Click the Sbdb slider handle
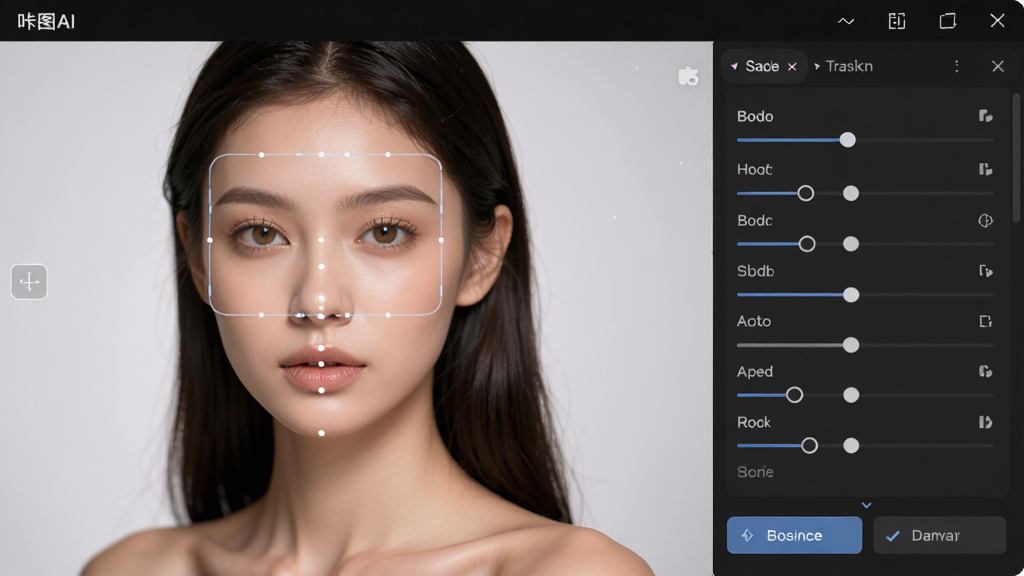 tap(851, 295)
